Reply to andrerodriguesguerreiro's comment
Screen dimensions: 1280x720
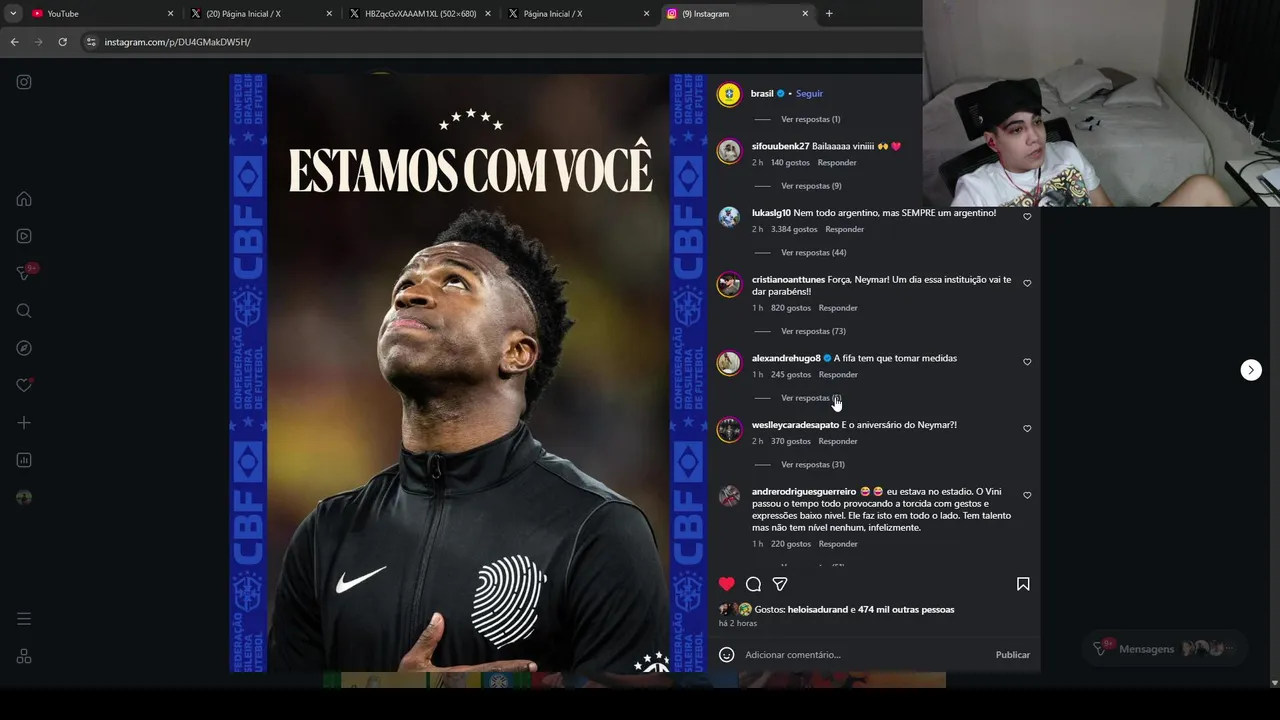tap(838, 544)
